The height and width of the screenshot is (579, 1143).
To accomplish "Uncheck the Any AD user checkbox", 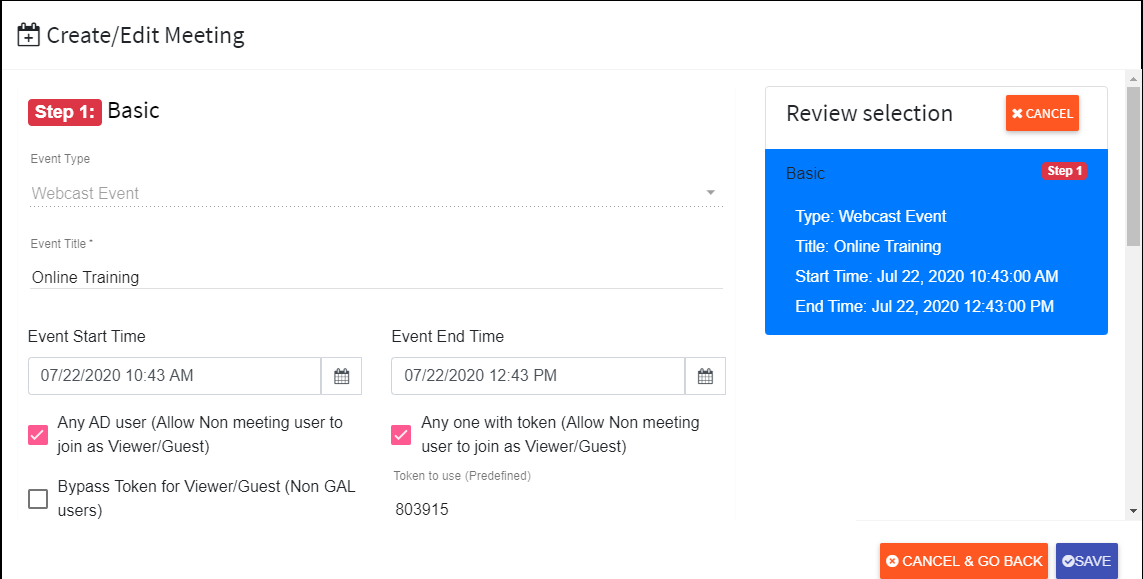I will pos(38,435).
